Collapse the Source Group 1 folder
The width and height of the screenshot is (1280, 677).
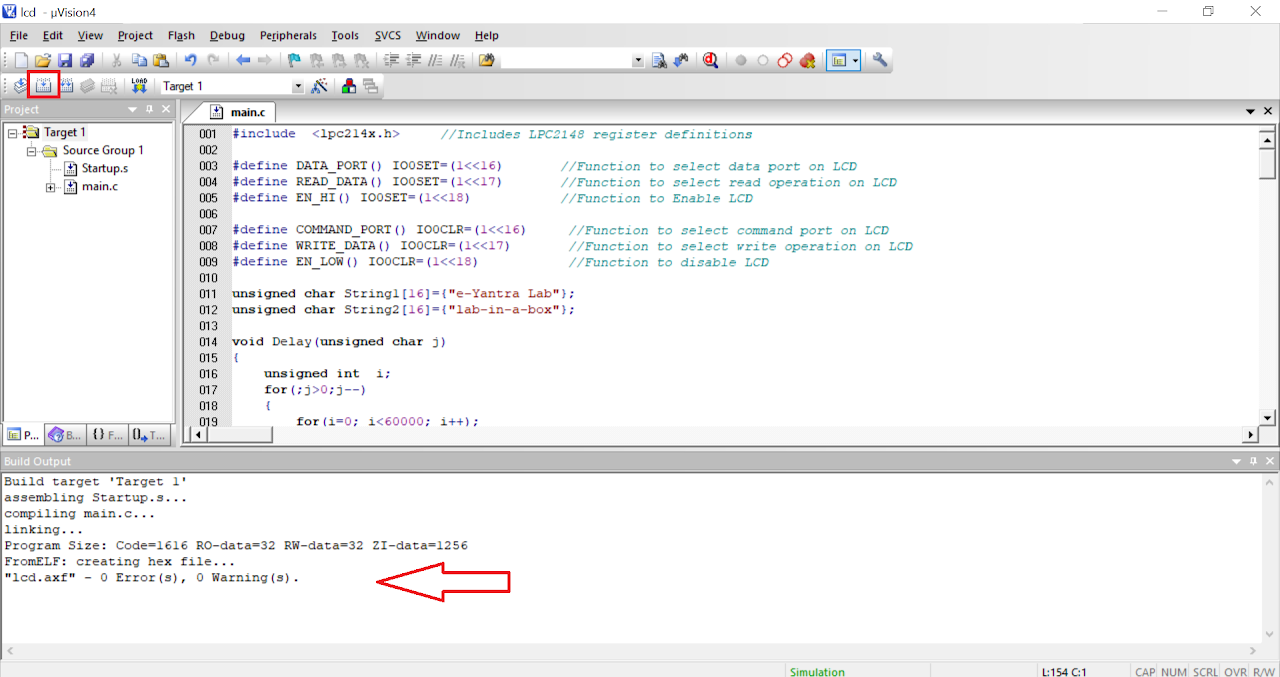32,151
